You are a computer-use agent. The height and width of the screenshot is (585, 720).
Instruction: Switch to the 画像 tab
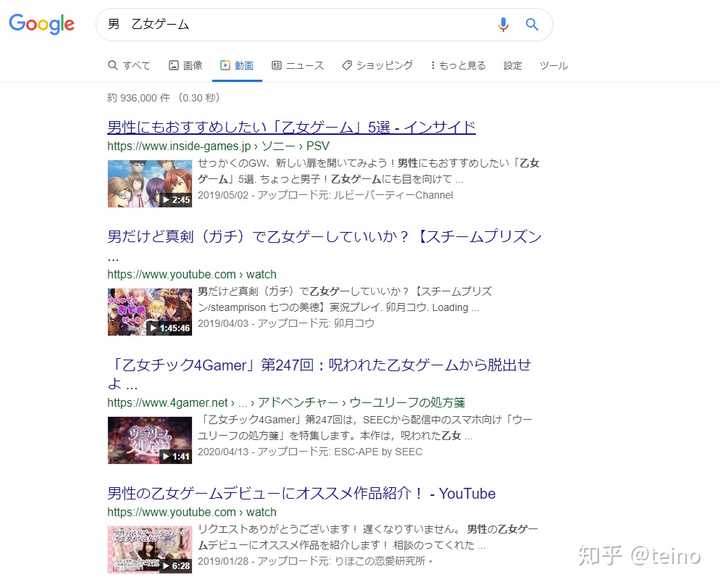pos(186,65)
